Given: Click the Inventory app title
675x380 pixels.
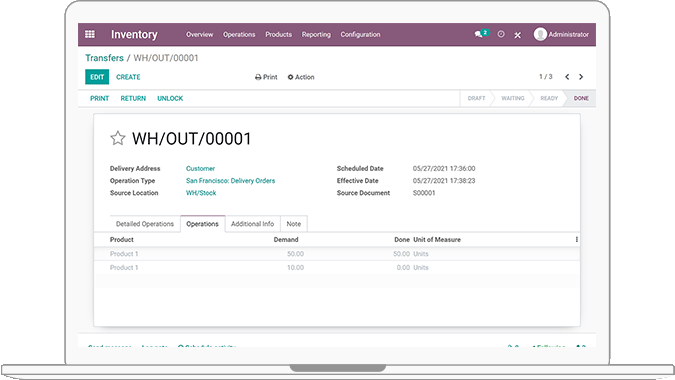Looking at the screenshot, I should pyautogui.click(x=134, y=34).
